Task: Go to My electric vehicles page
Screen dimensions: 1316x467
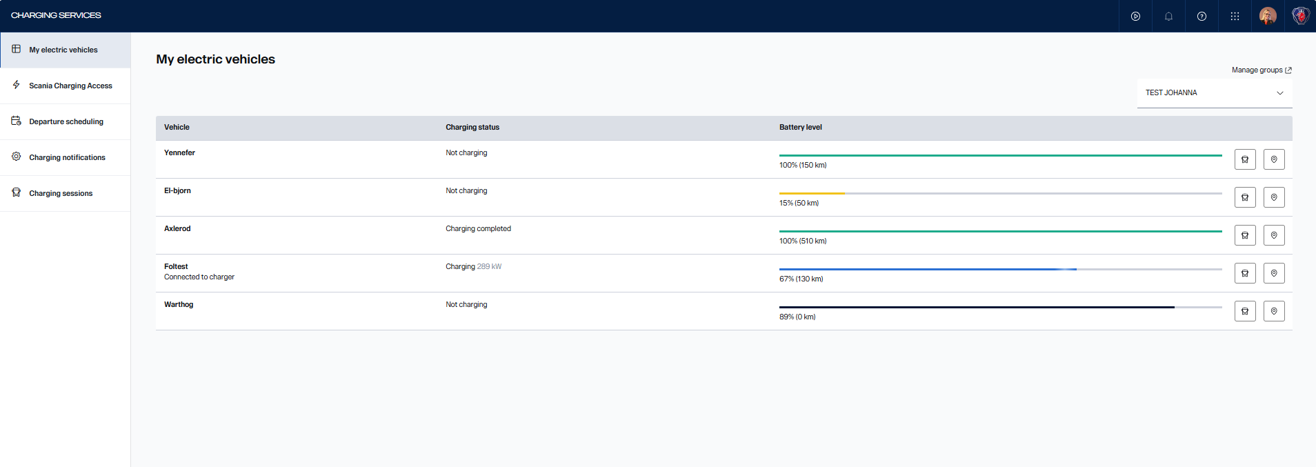Action: point(65,50)
